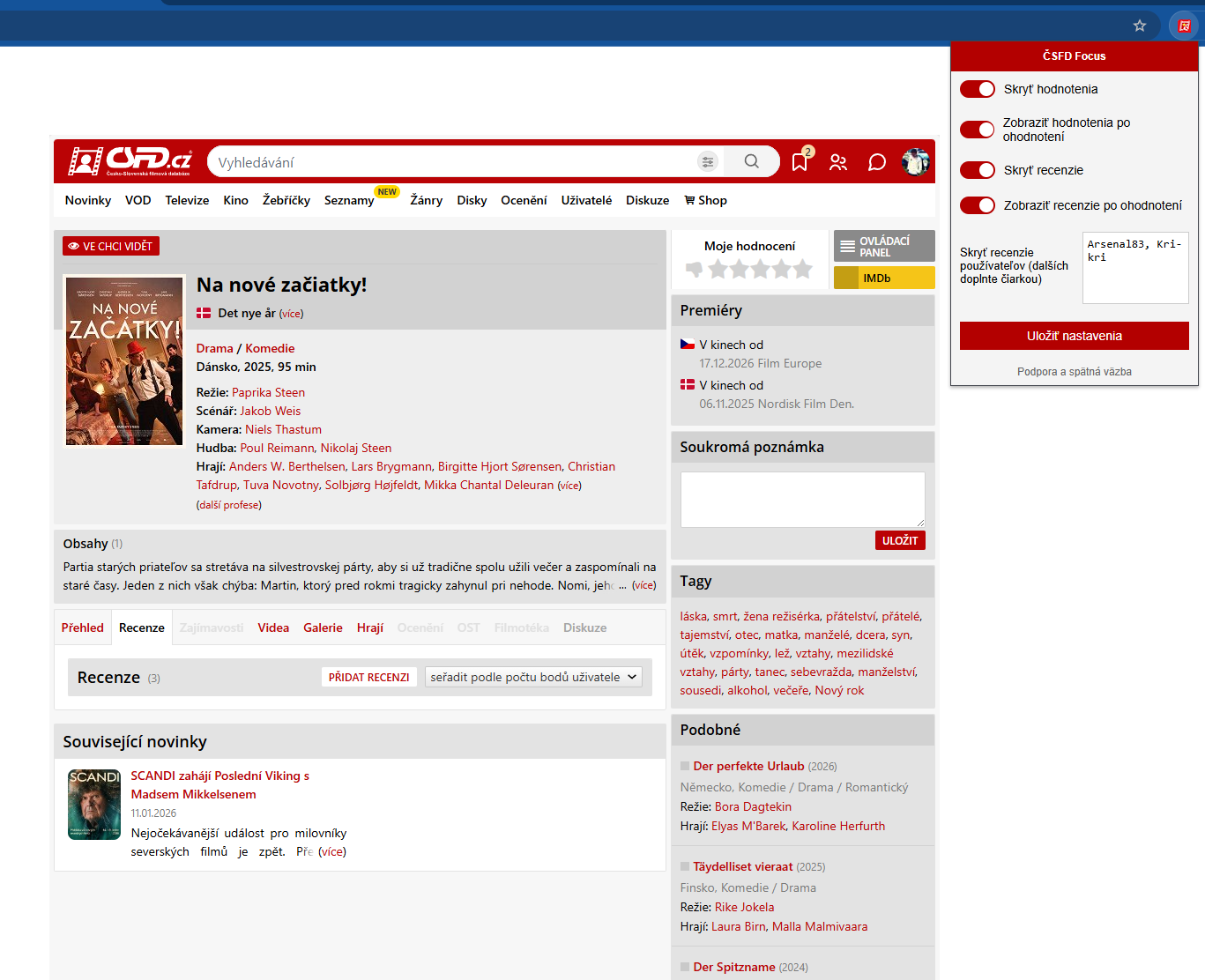1205x980 pixels.
Task: Click the ČSFD Focus extension icon
Action: point(1184,26)
